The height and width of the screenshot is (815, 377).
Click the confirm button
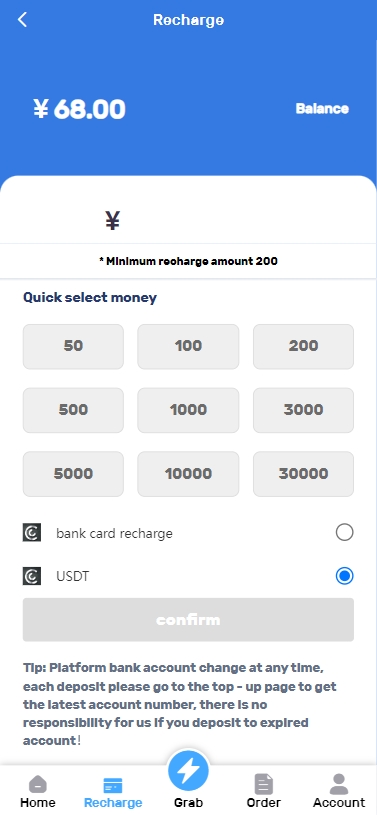(x=188, y=620)
